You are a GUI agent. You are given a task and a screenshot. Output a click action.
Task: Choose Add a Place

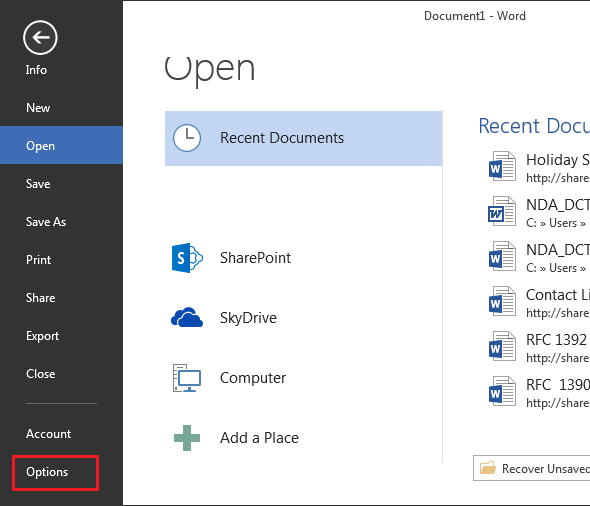(x=304, y=438)
